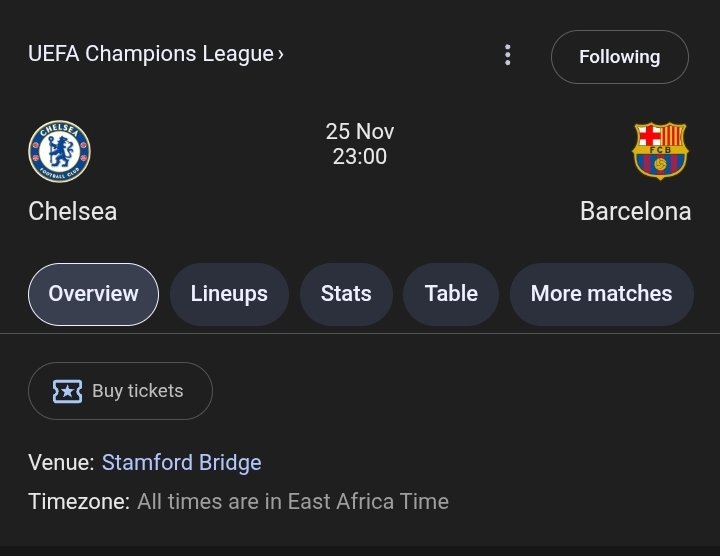Open the Stats tab
Image resolution: width=720 pixels, height=556 pixels.
point(346,294)
